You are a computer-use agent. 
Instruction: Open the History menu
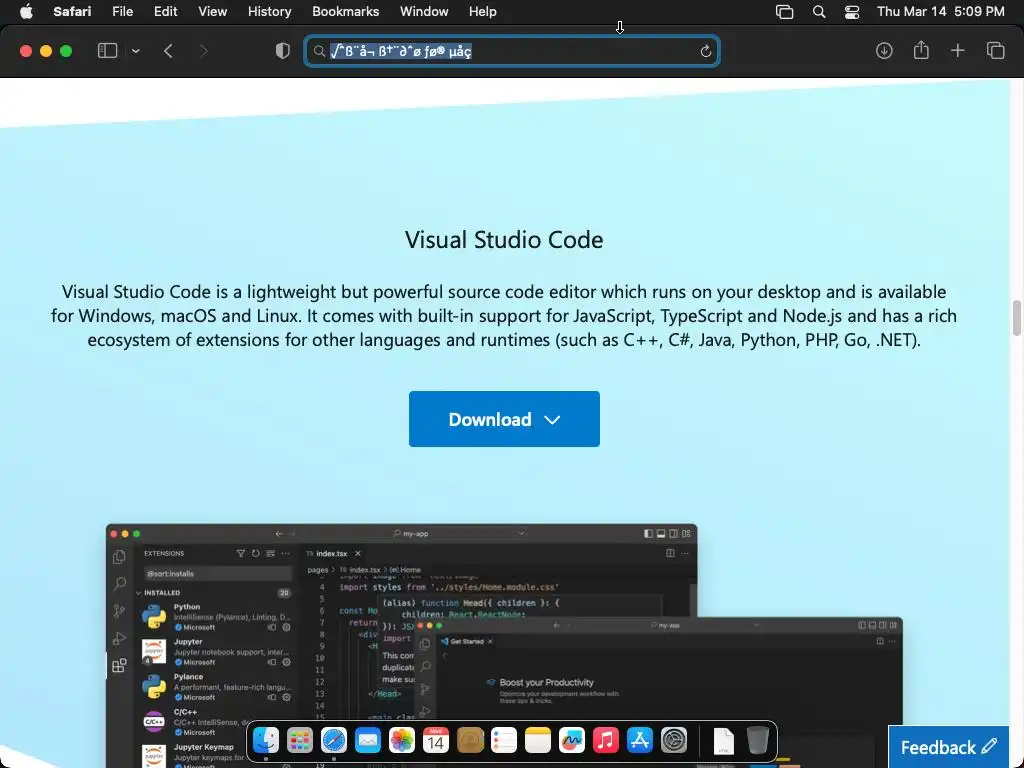tap(269, 12)
